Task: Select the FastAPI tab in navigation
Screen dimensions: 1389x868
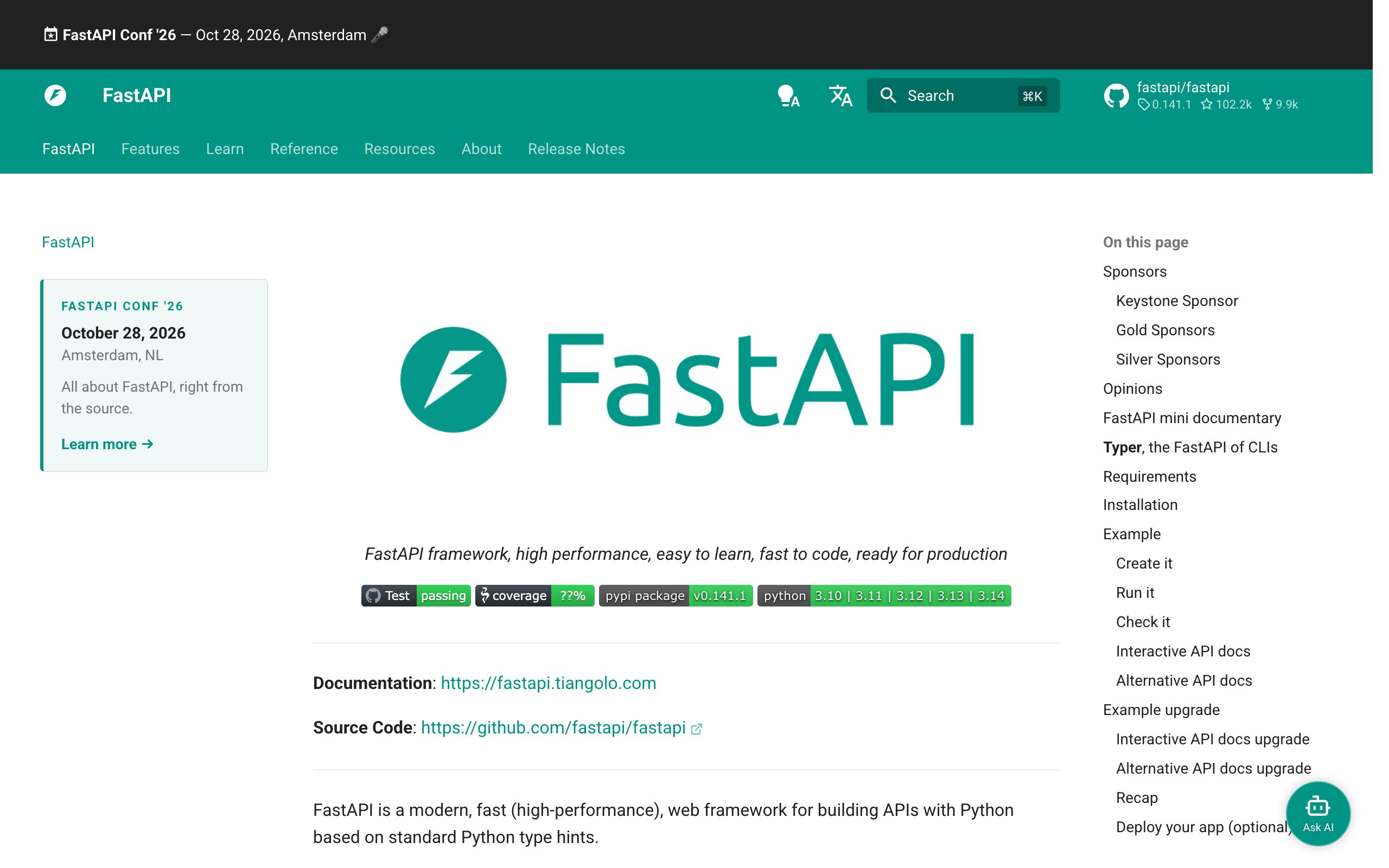Action: (x=69, y=149)
